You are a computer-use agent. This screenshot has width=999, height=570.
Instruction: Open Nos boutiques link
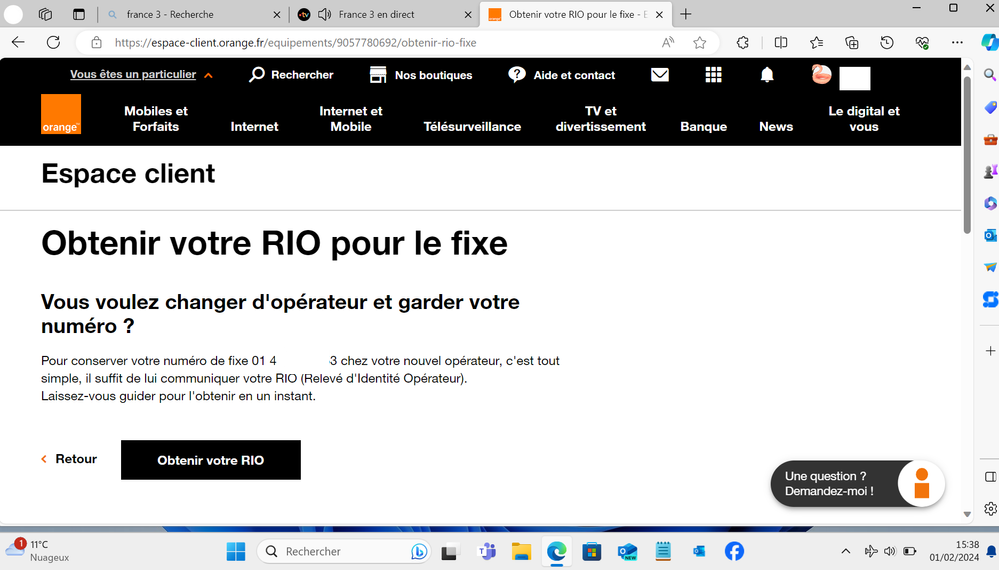pyautogui.click(x=421, y=75)
